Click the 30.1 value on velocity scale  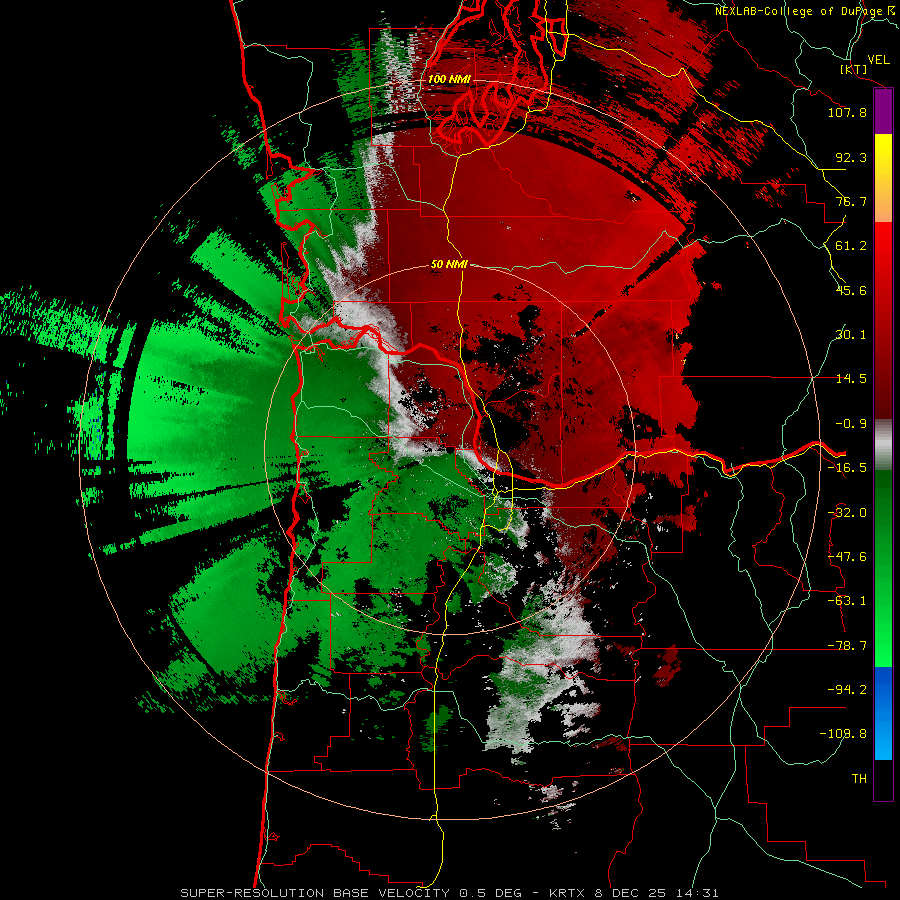coord(851,335)
